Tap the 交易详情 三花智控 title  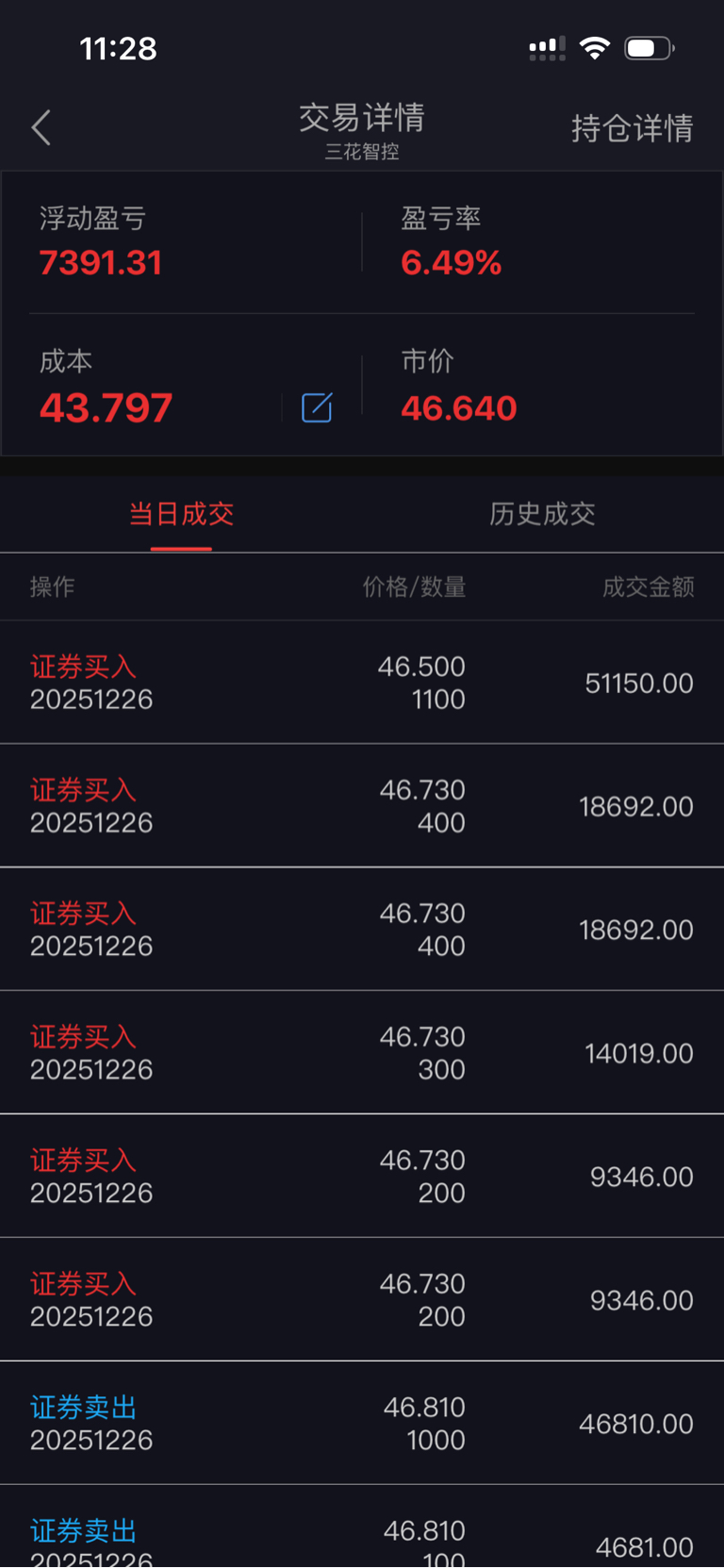tap(362, 130)
